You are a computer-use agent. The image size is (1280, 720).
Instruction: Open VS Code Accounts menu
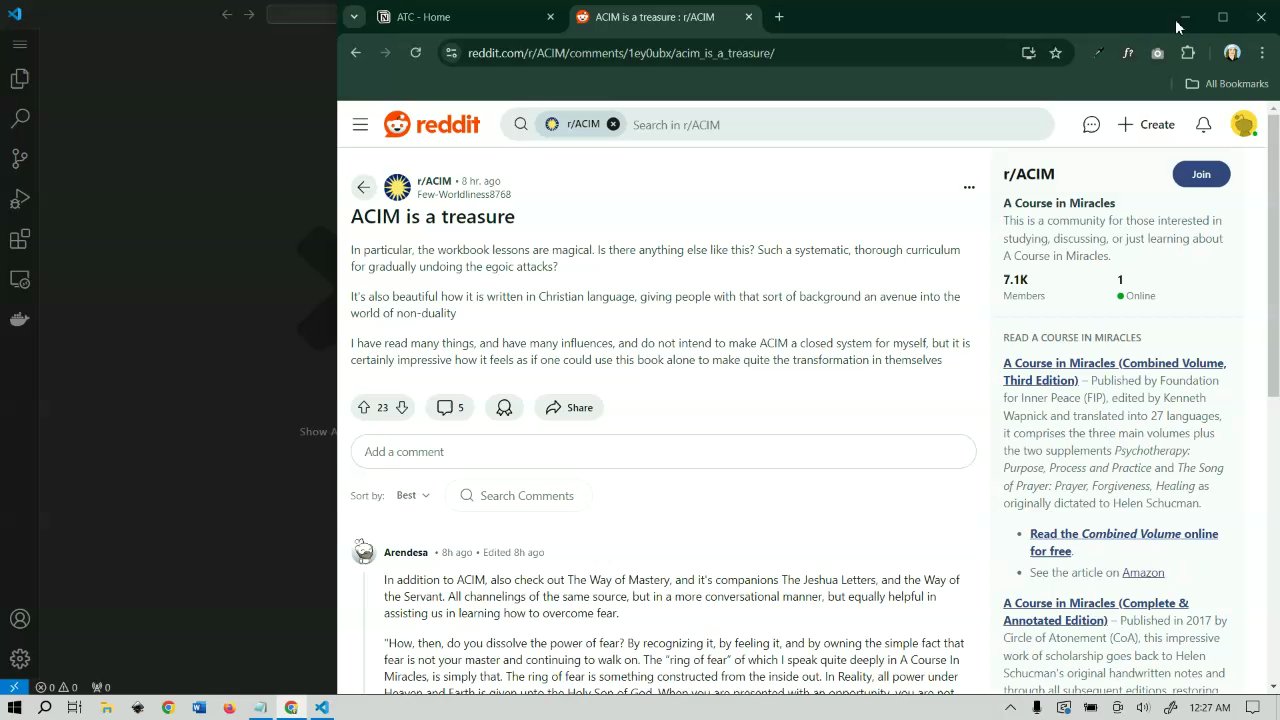tap(19, 619)
